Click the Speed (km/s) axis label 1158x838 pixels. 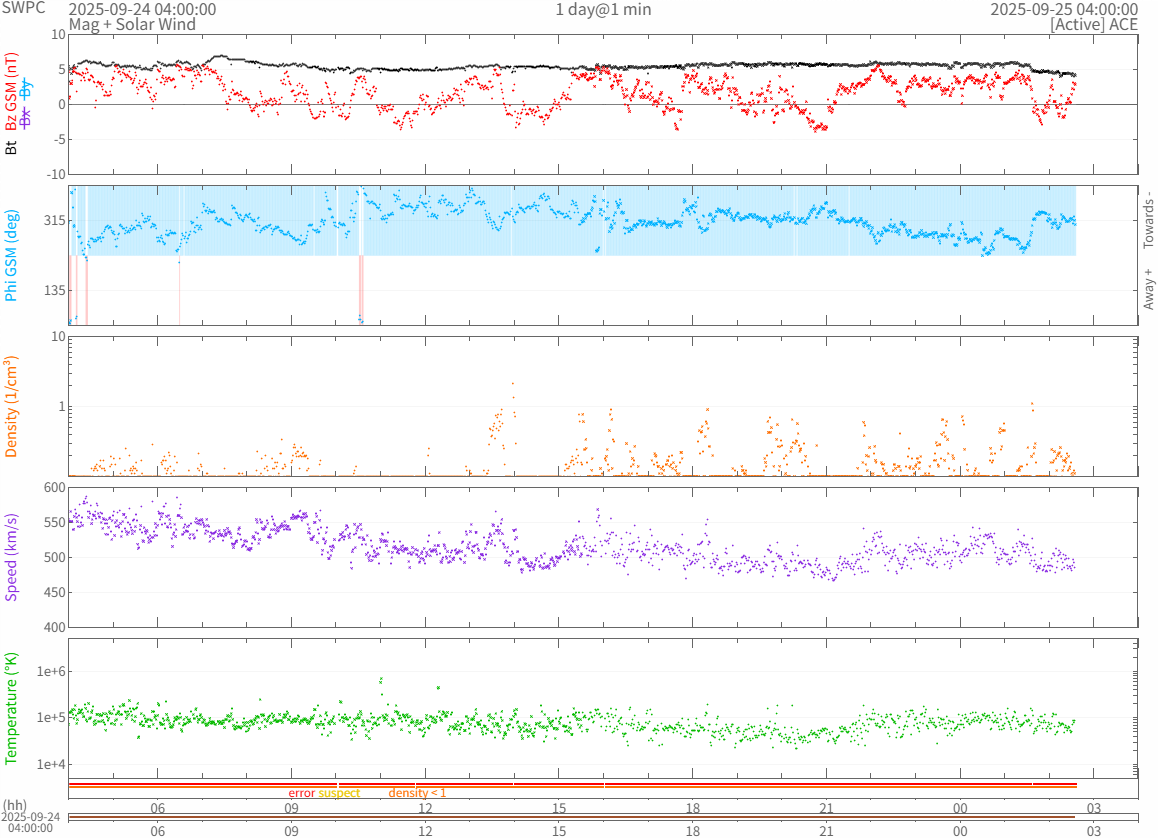coord(12,557)
